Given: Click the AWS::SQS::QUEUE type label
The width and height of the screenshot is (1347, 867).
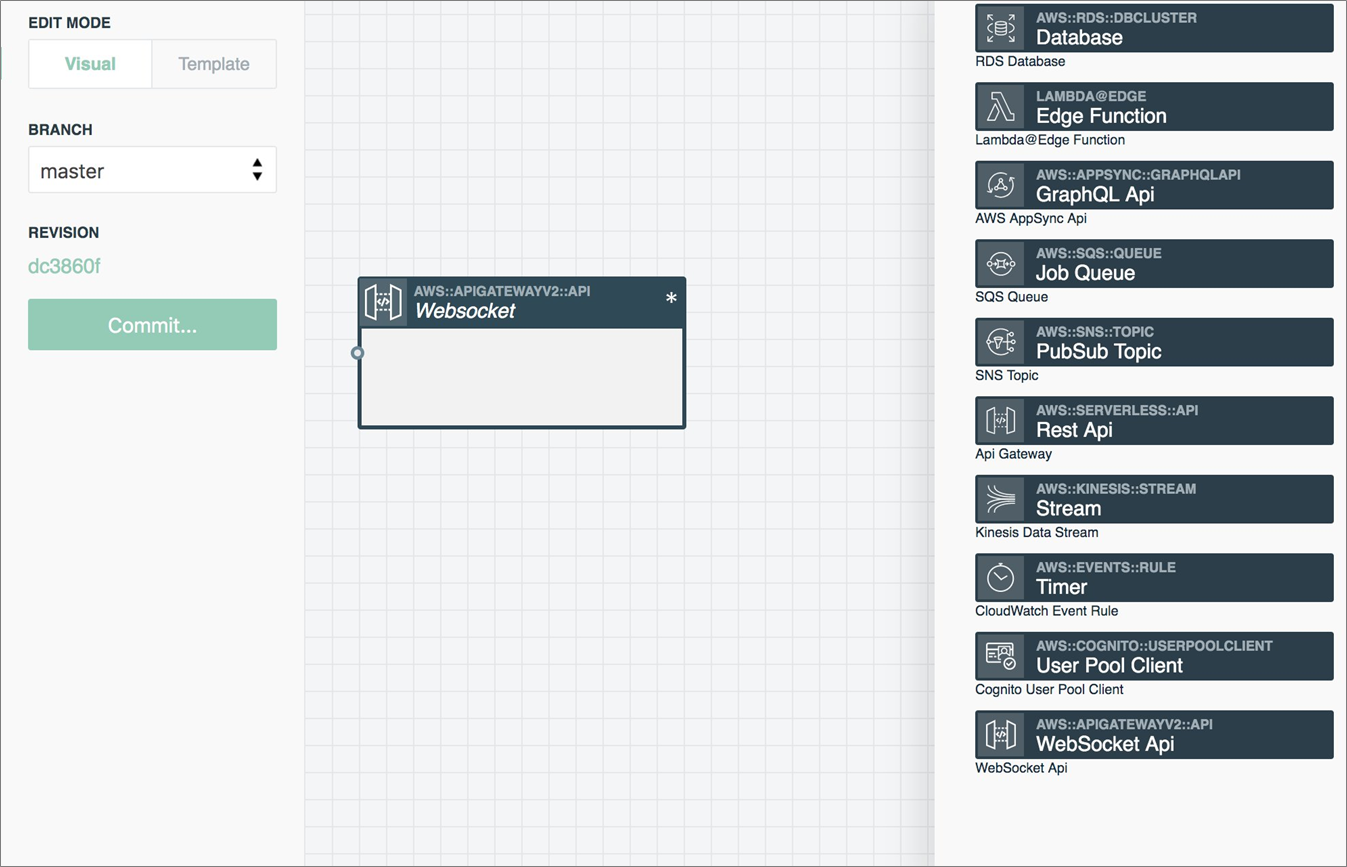Looking at the screenshot, I should pyautogui.click(x=1099, y=253).
